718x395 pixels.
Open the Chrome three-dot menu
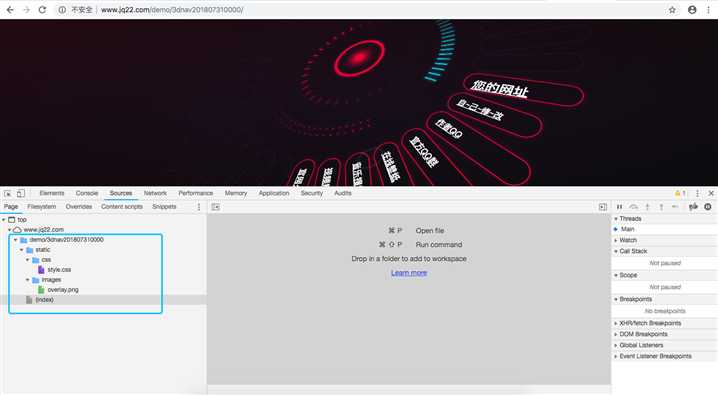pyautogui.click(x=708, y=10)
